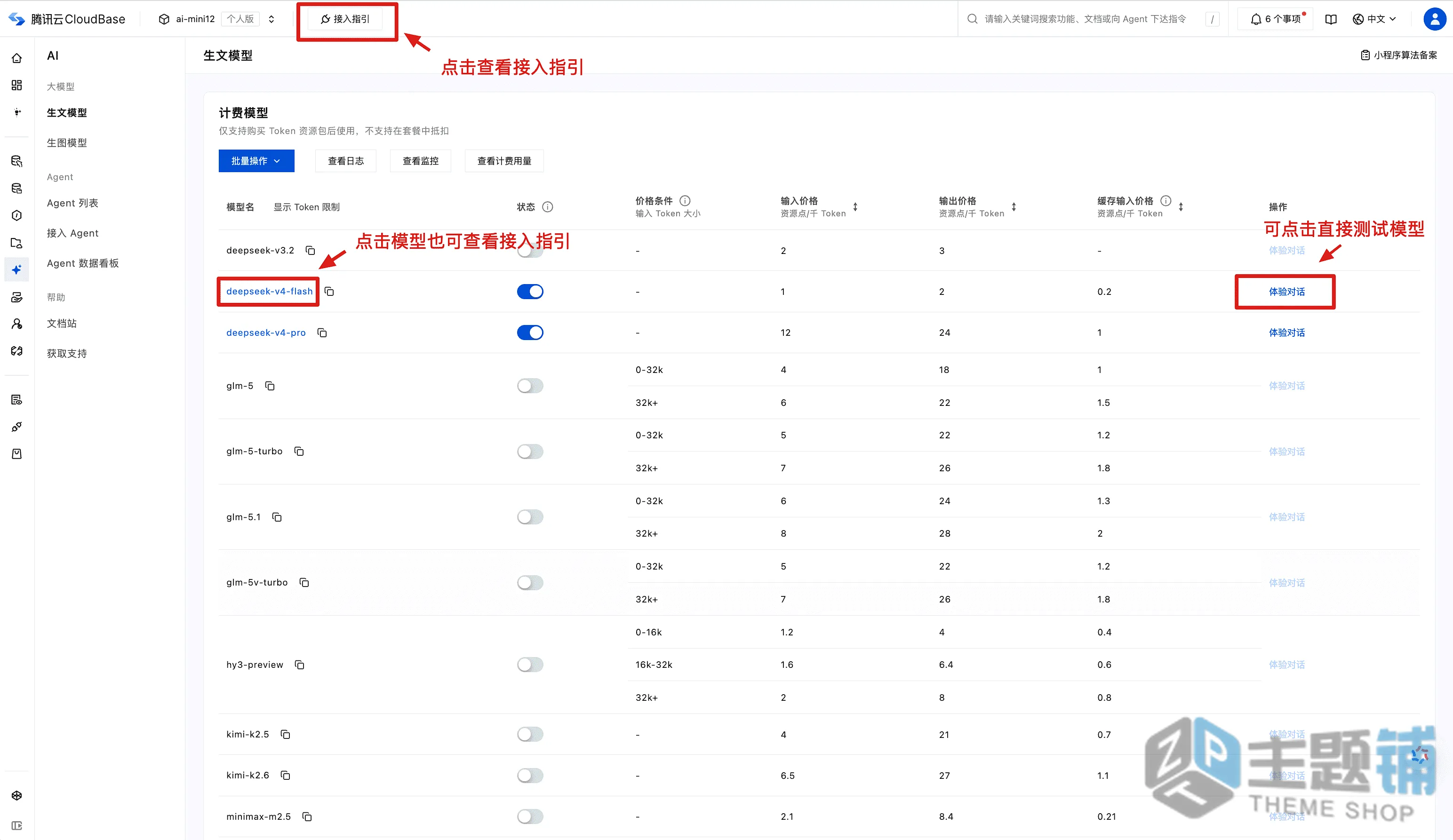1453x840 pixels.
Task: Show info for the 状态 column
Action: pos(548,207)
